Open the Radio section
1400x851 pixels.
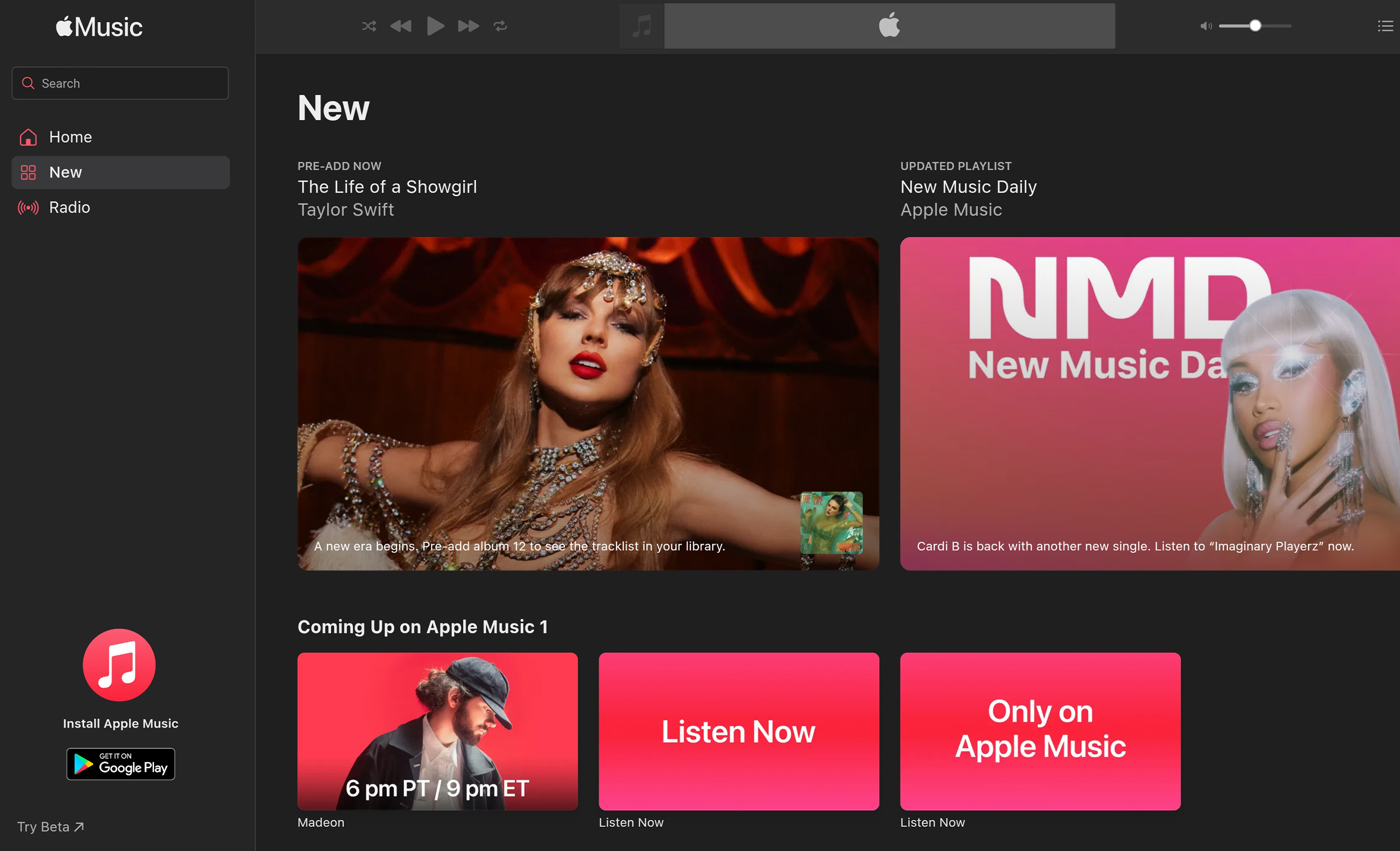69,207
